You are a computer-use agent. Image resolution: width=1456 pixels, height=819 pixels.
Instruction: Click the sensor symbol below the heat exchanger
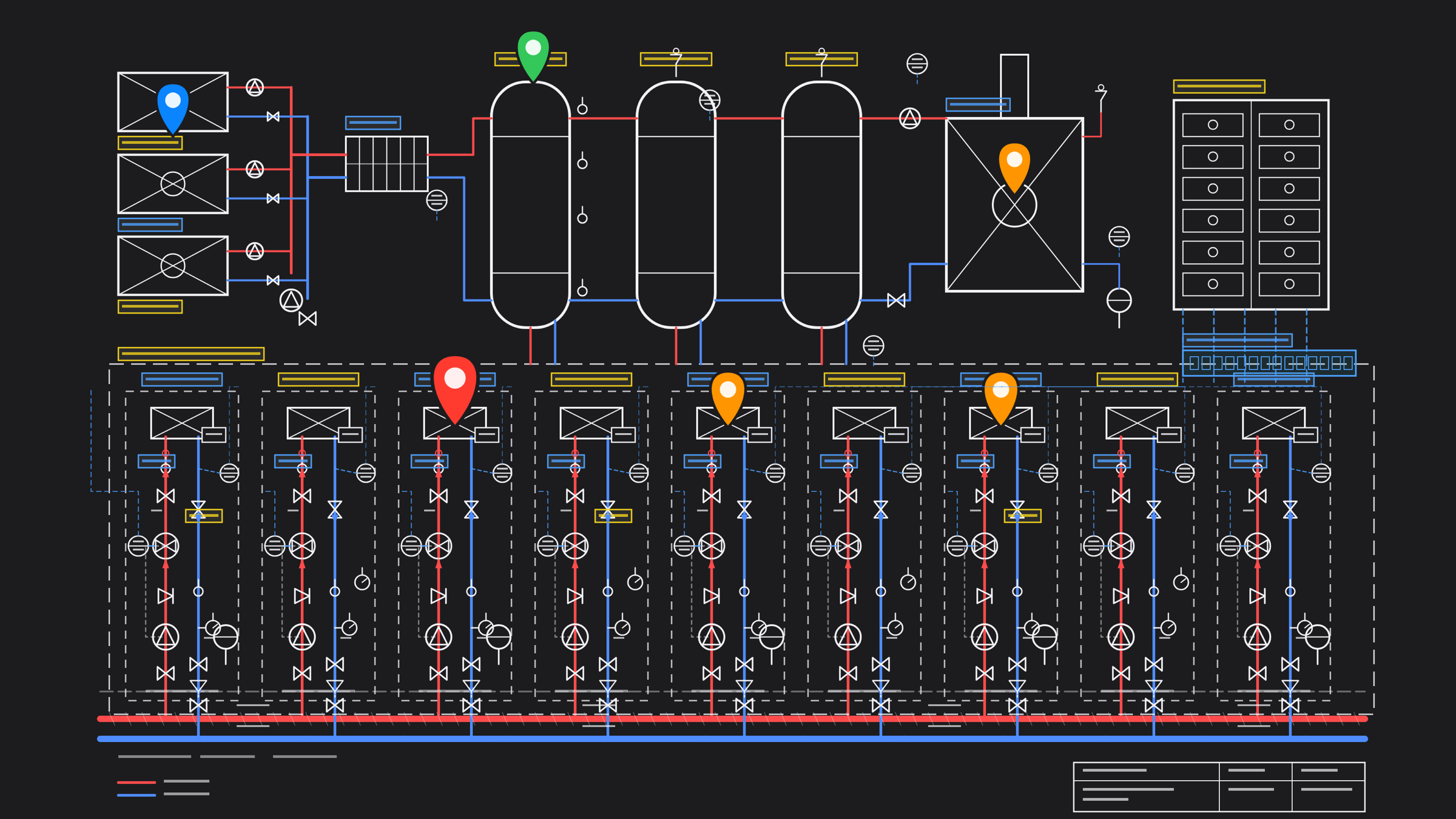pyautogui.click(x=437, y=200)
